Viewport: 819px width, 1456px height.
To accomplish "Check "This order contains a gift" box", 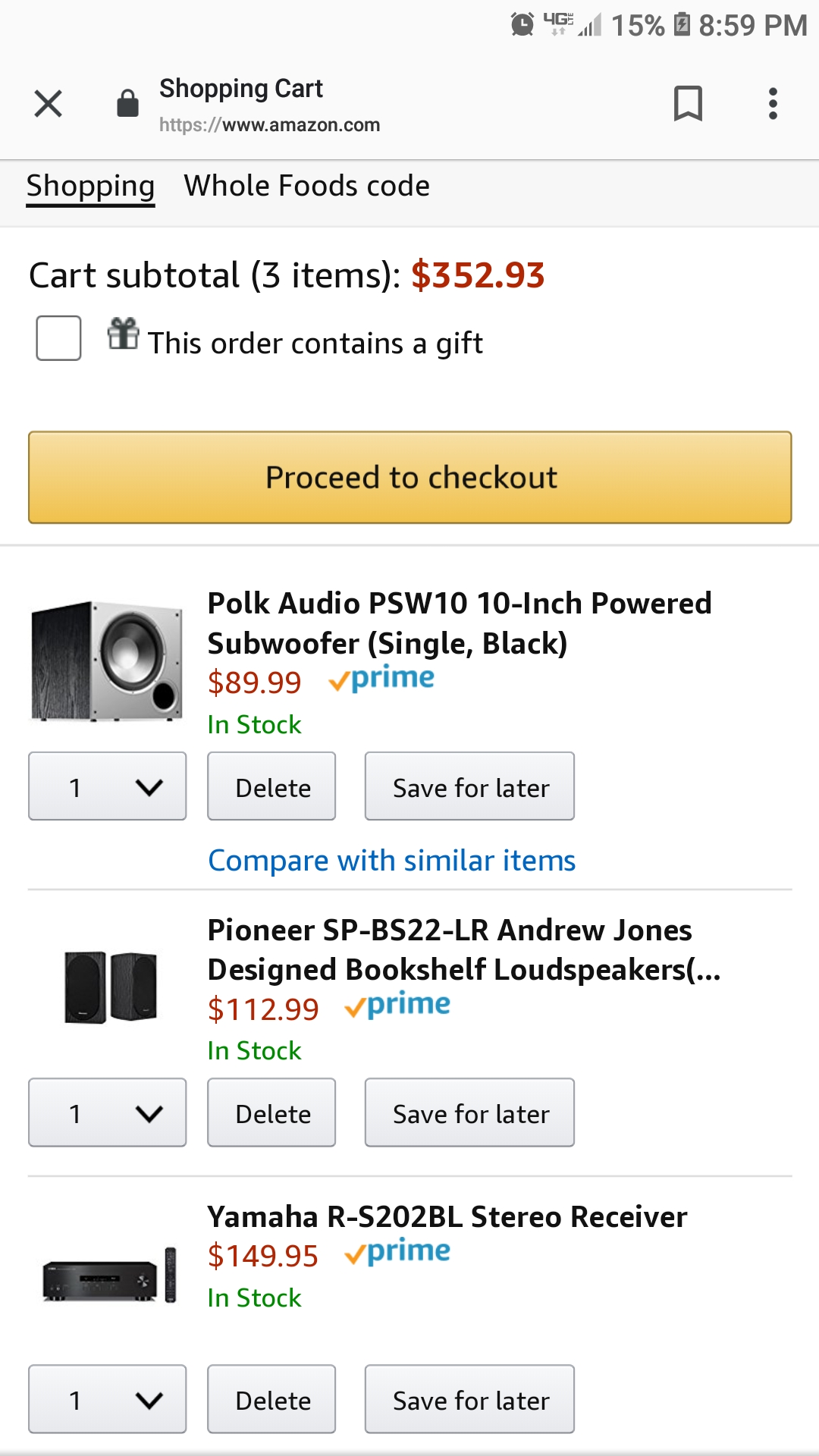I will [58, 338].
